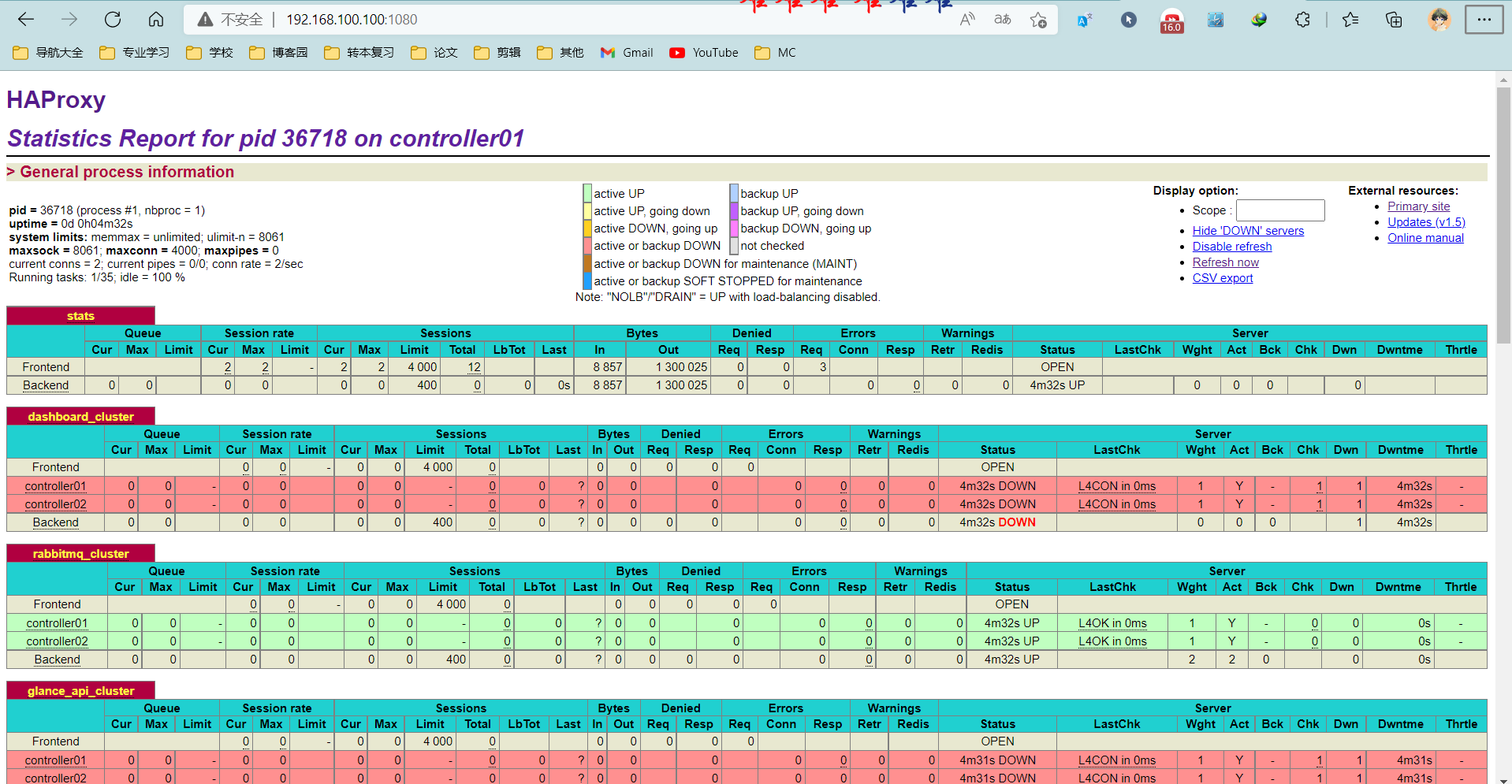Click the active DOWN, going up legend swatch
Screen dimensions: 1512x784
tap(587, 228)
